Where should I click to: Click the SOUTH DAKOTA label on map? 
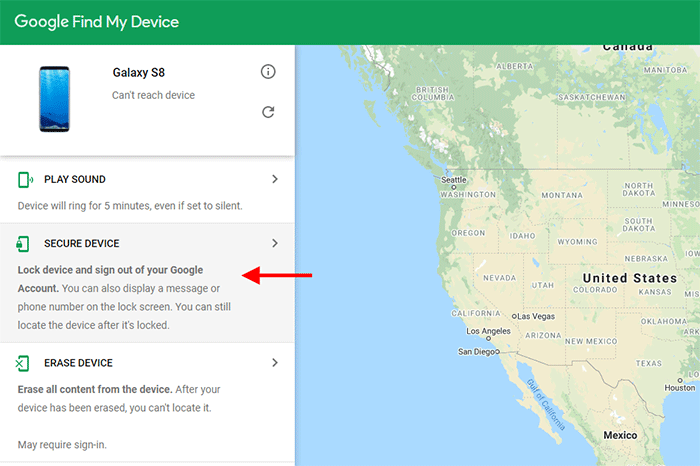click(639, 225)
